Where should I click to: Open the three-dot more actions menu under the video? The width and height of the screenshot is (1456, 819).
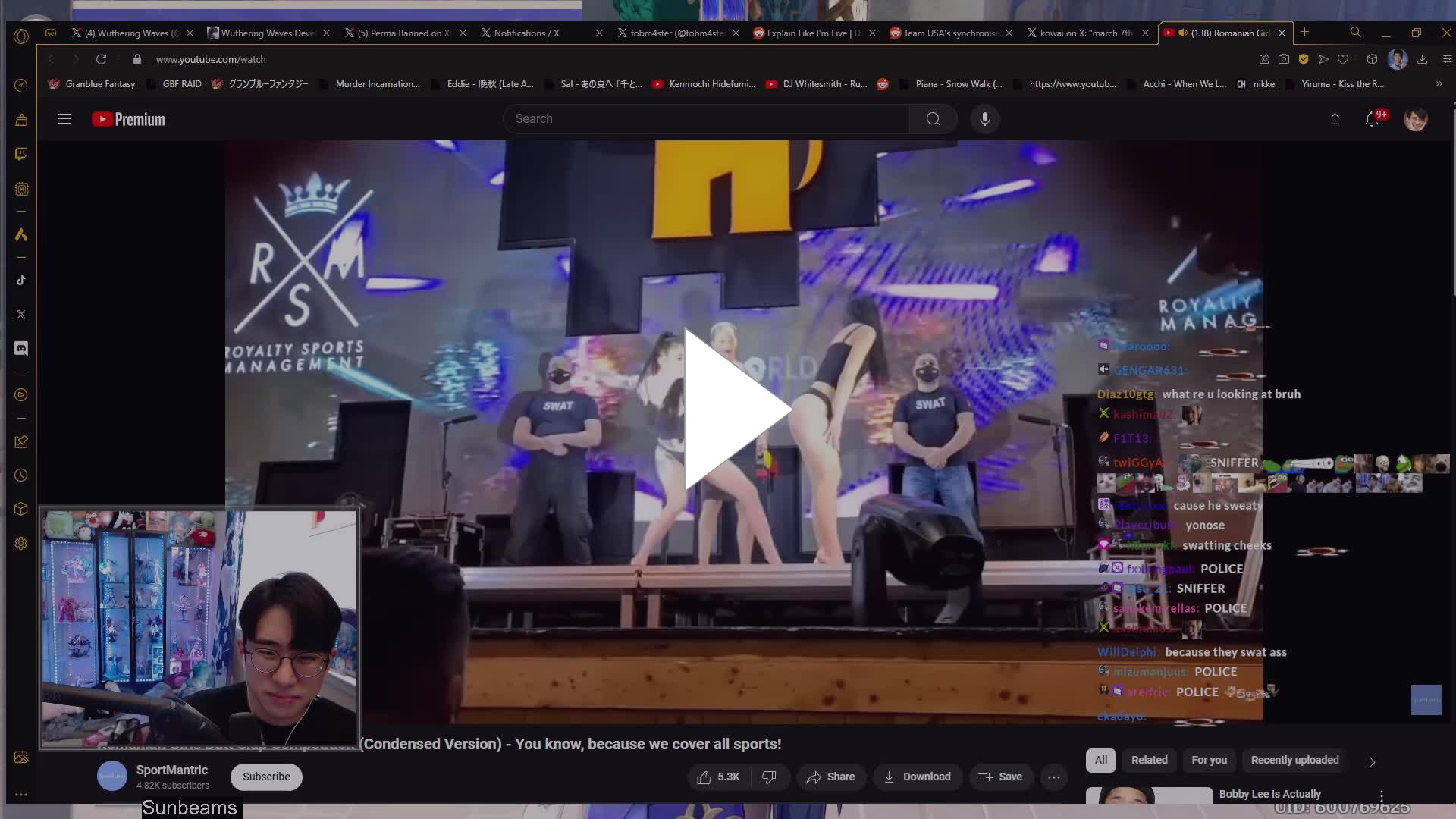[x=1055, y=777]
